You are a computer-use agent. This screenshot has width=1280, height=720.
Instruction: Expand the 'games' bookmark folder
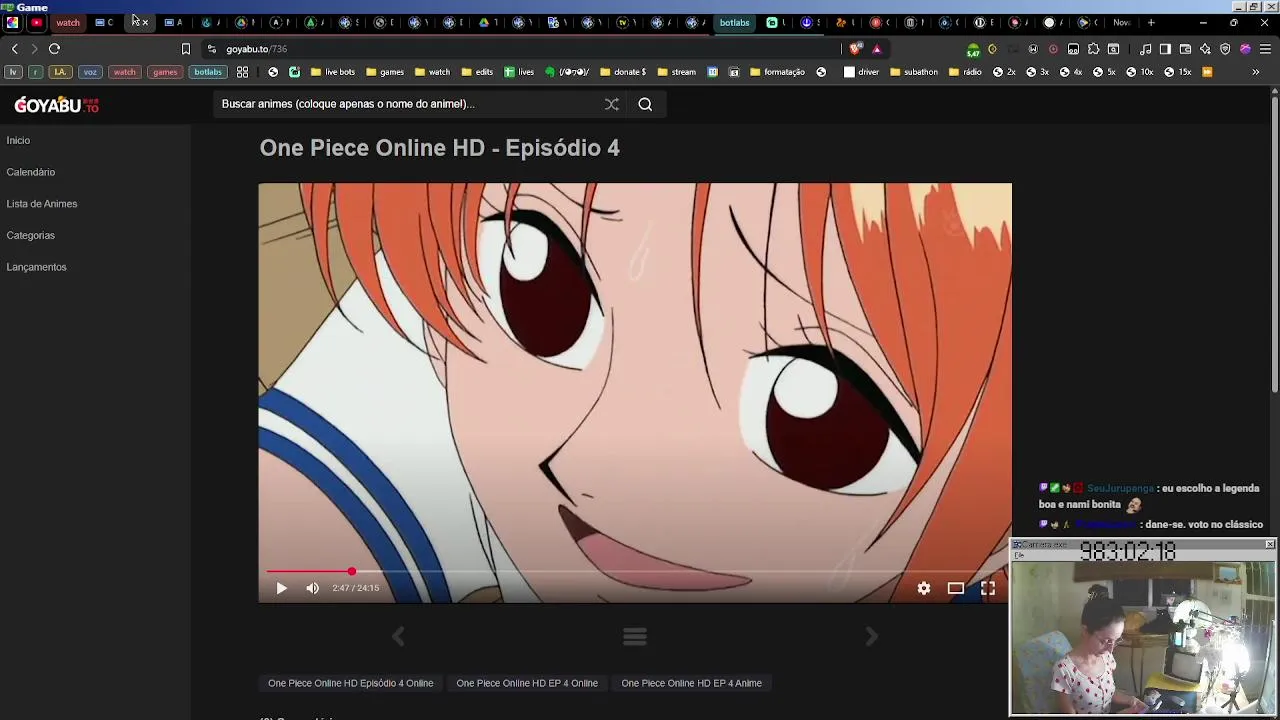point(385,72)
